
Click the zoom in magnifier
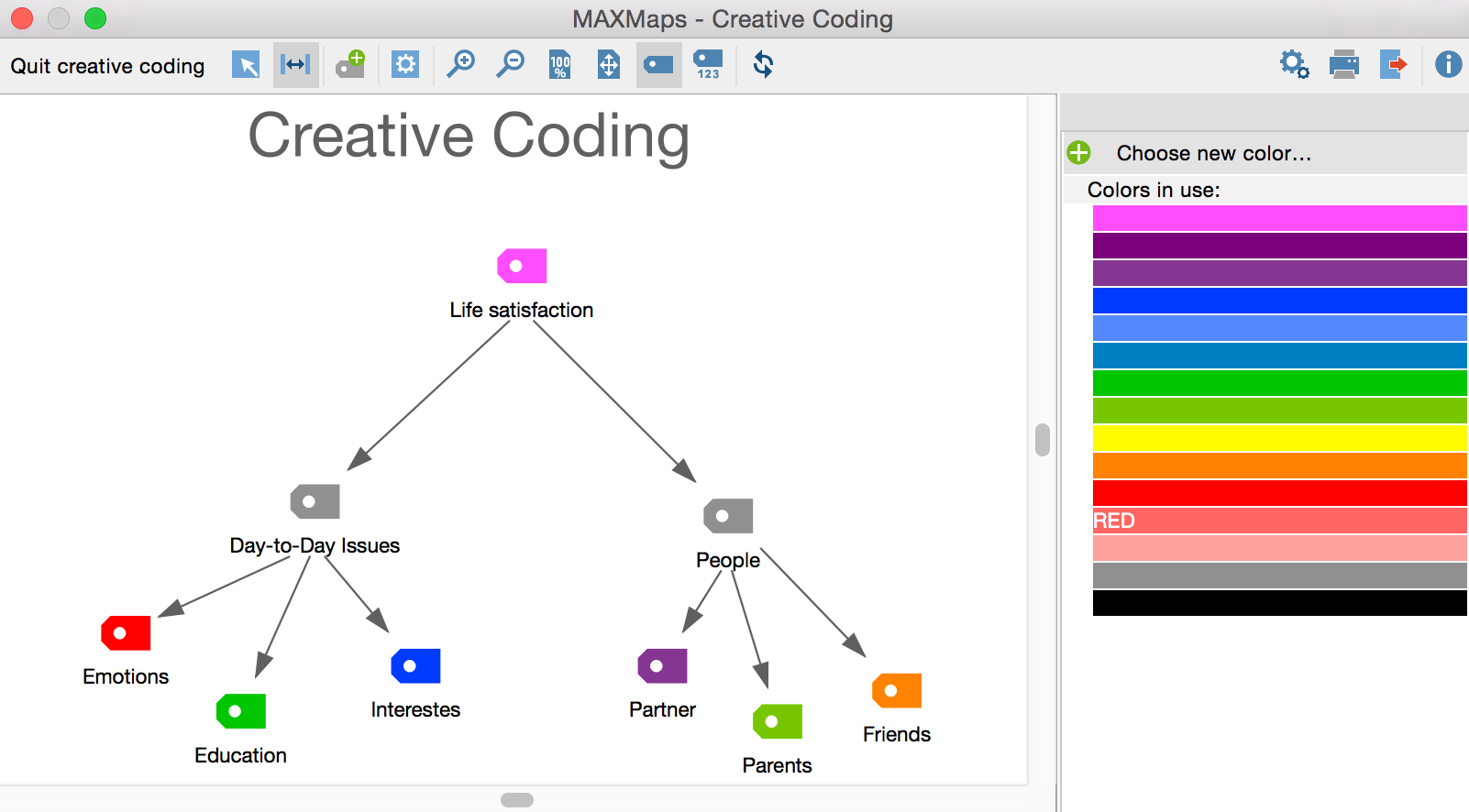pos(460,65)
